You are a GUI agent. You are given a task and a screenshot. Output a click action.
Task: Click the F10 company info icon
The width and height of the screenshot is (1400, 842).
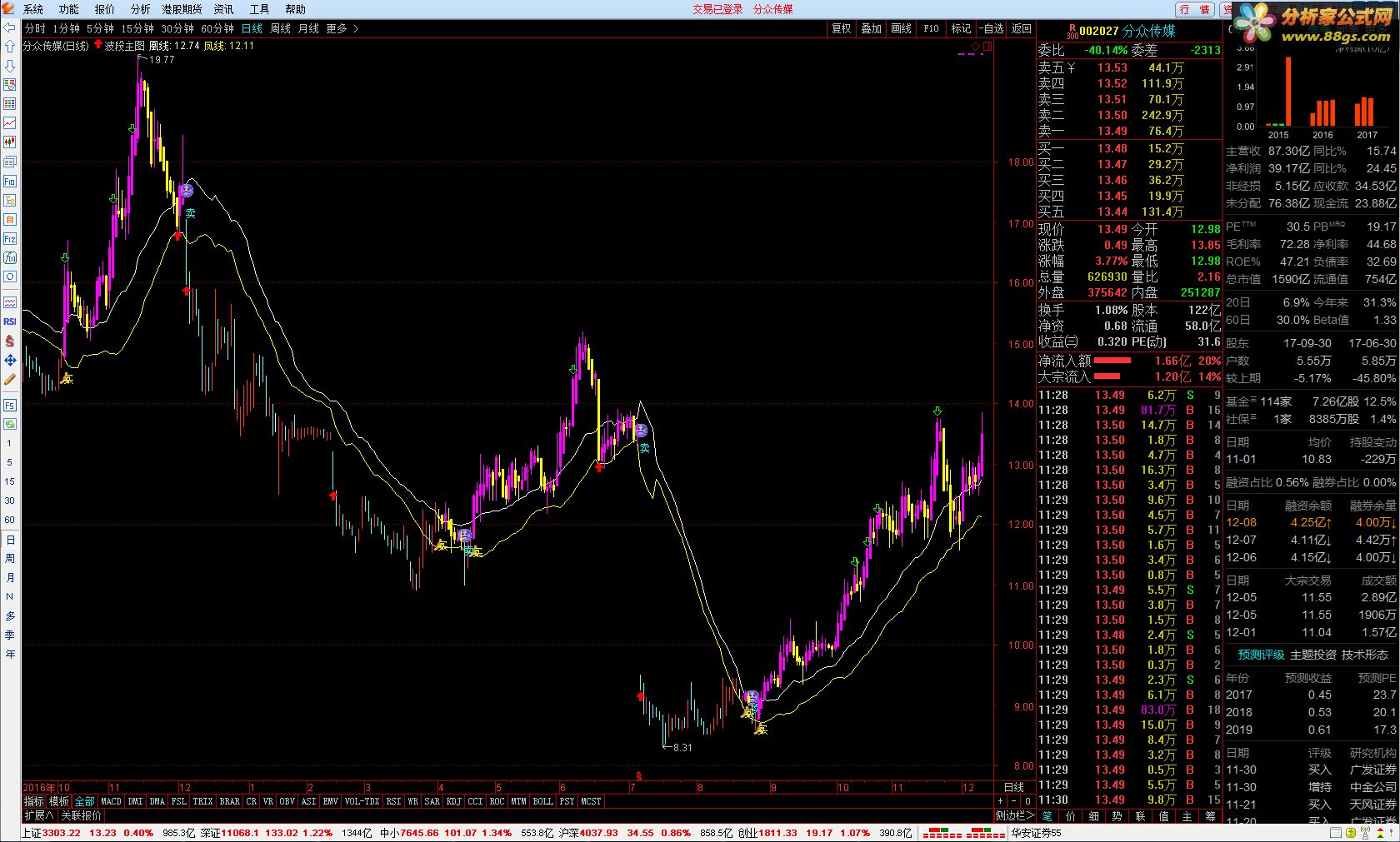(10, 181)
